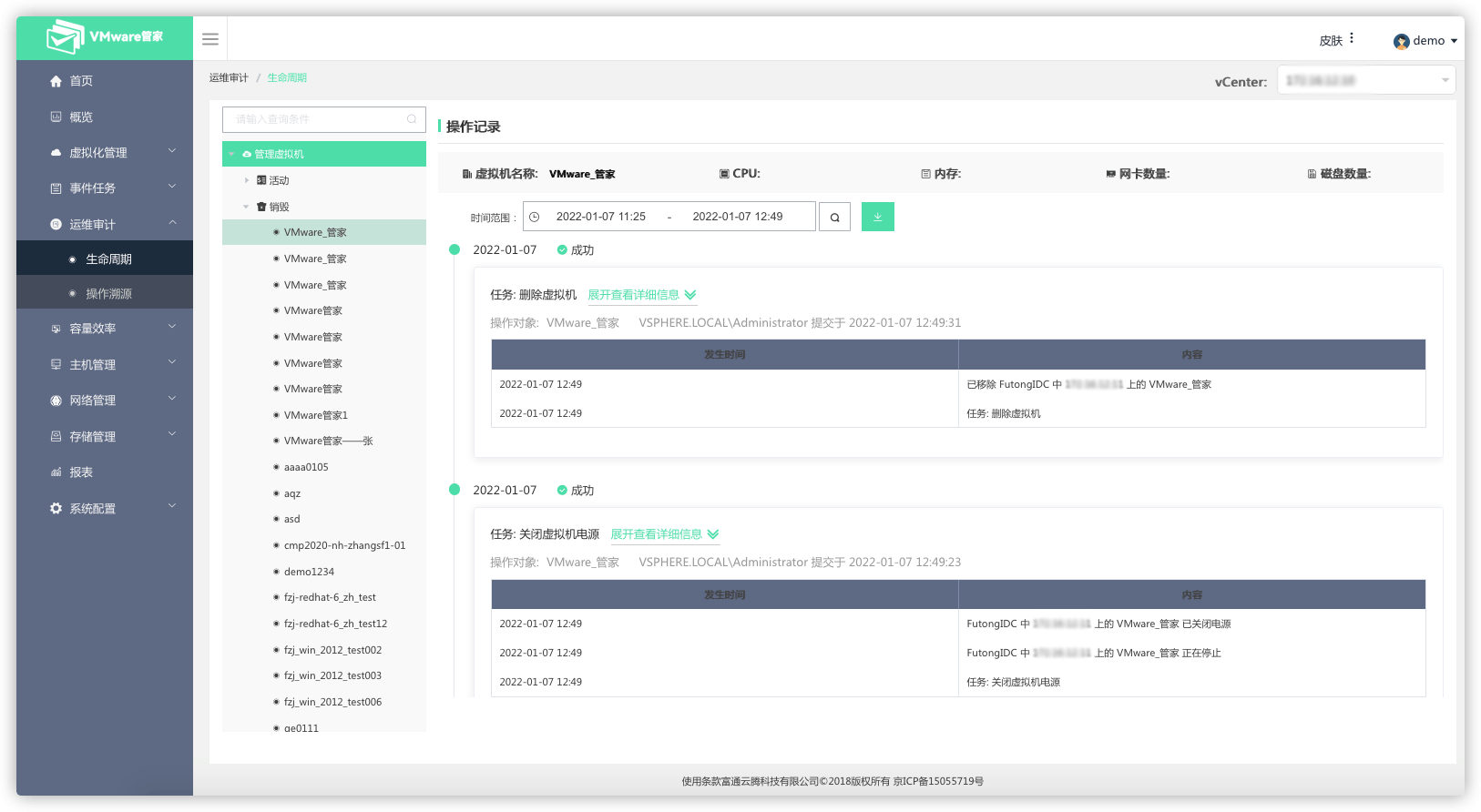Open the 操作溯源 submenu item
1481x812 pixels.
point(105,293)
